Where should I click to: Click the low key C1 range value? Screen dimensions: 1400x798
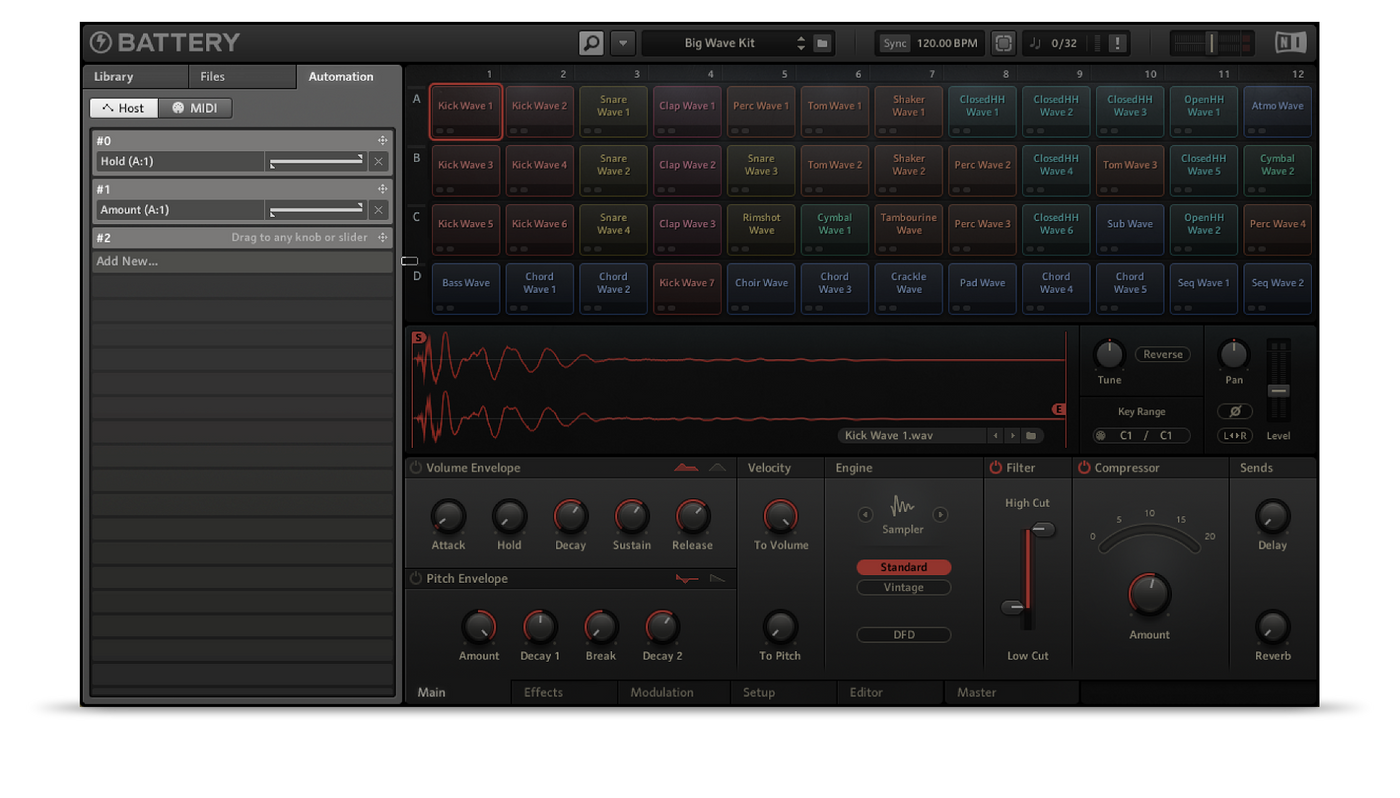pyautogui.click(x=1126, y=436)
